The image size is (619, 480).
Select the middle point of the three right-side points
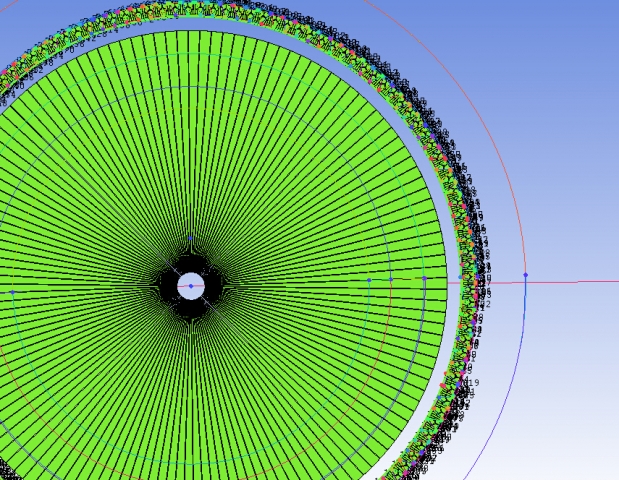(x=391, y=281)
